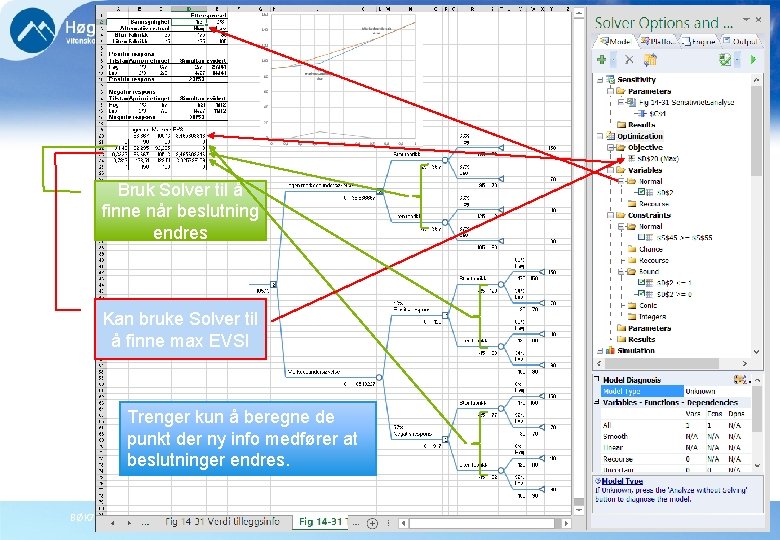
Task: Click the refresh model icon in Solver toolbar
Action: 650,60
